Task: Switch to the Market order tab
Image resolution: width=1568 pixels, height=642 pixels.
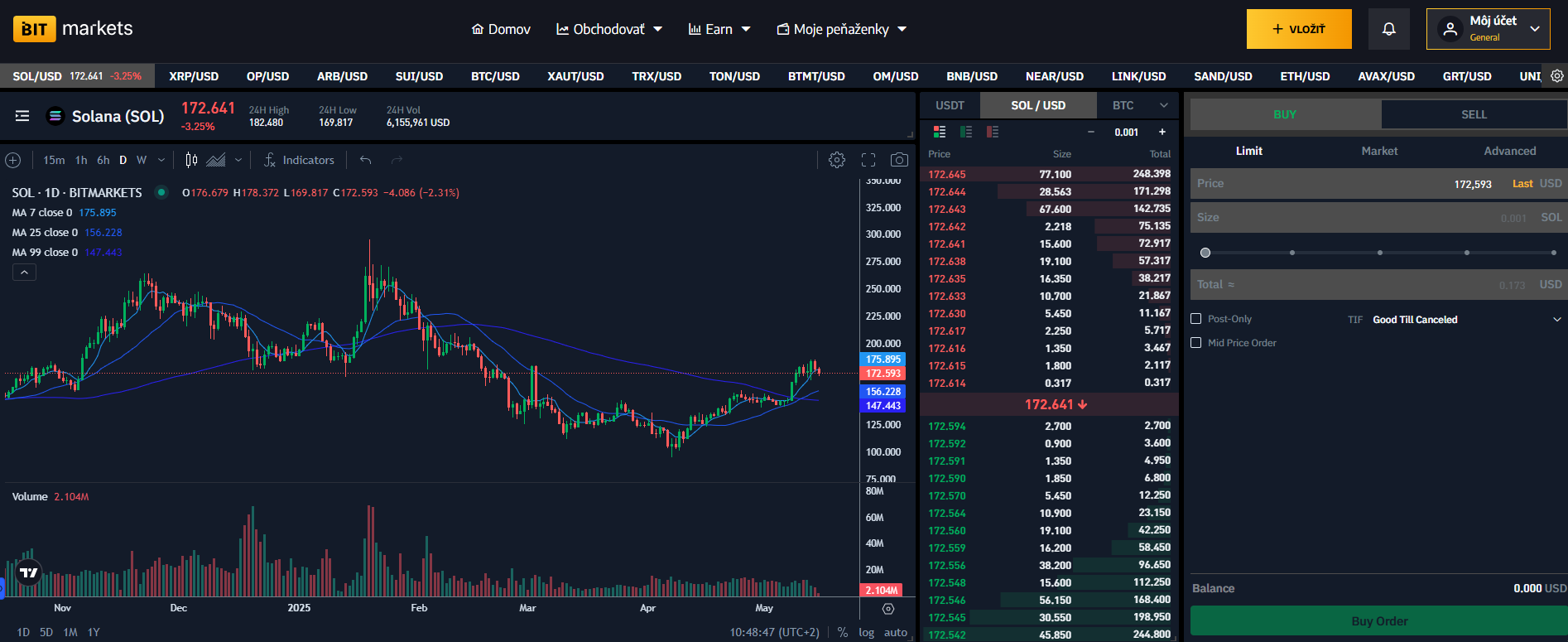Action: (x=1379, y=151)
